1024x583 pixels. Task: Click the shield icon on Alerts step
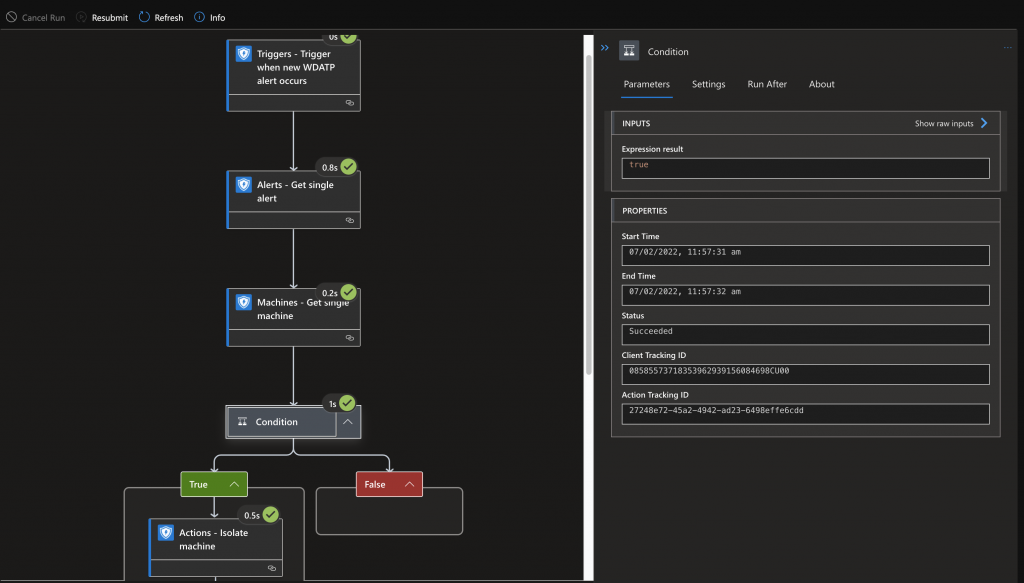click(x=244, y=185)
